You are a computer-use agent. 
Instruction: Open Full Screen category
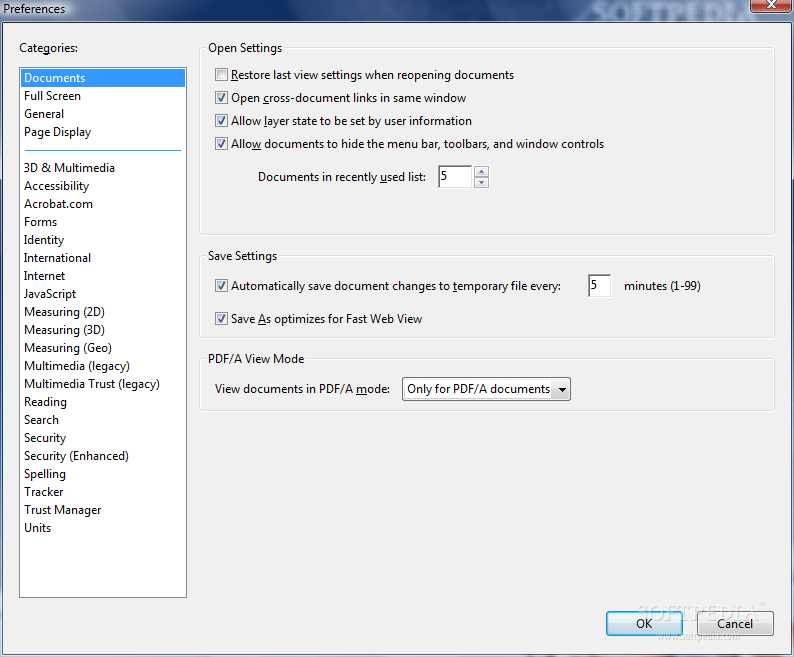[103, 96]
